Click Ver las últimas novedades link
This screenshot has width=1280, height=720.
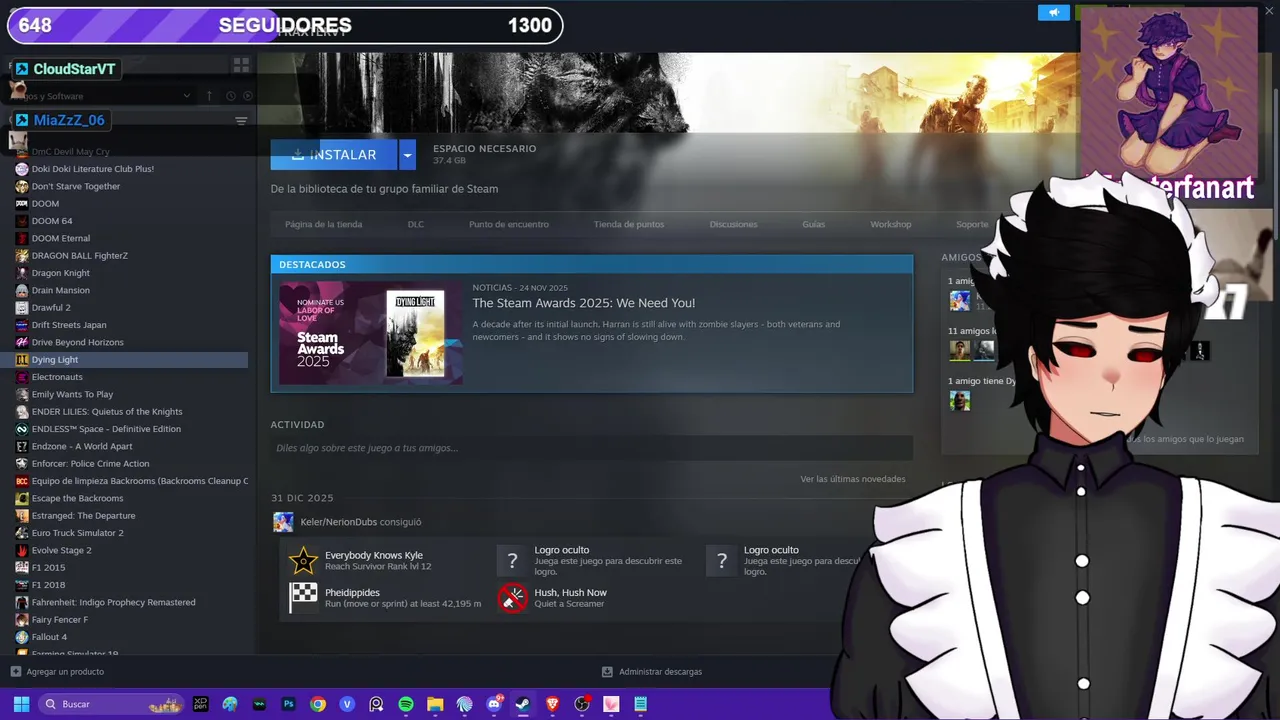pos(853,479)
